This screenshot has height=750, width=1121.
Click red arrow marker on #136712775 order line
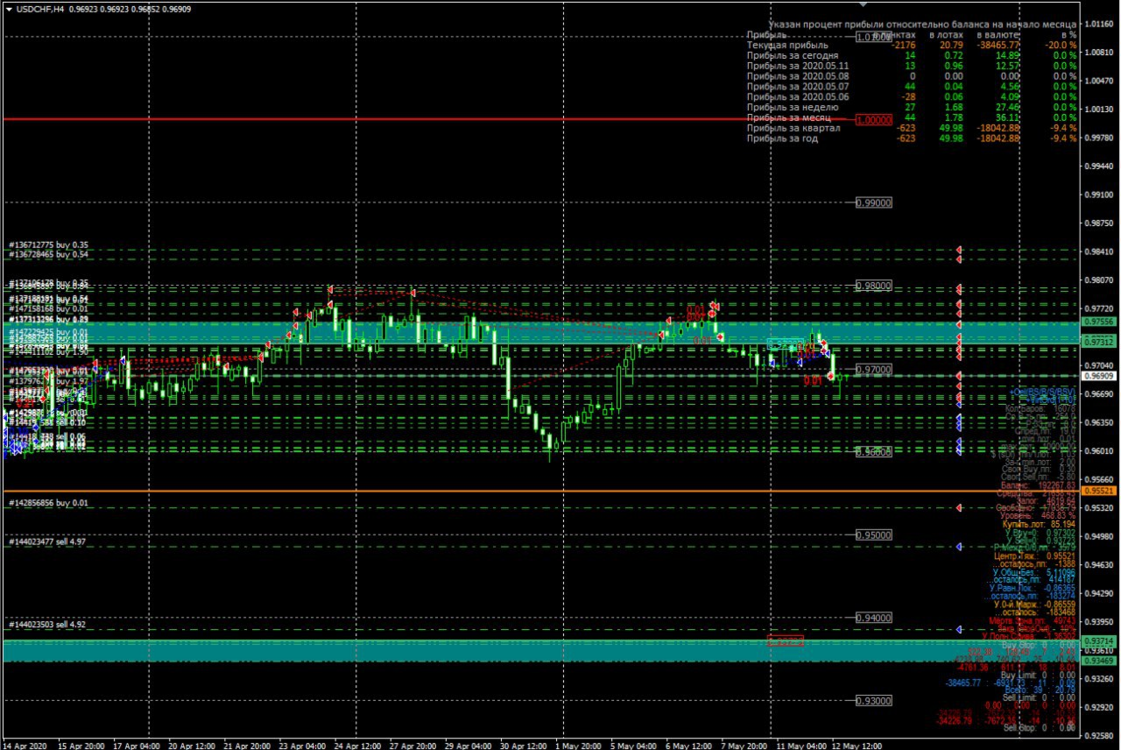click(959, 250)
